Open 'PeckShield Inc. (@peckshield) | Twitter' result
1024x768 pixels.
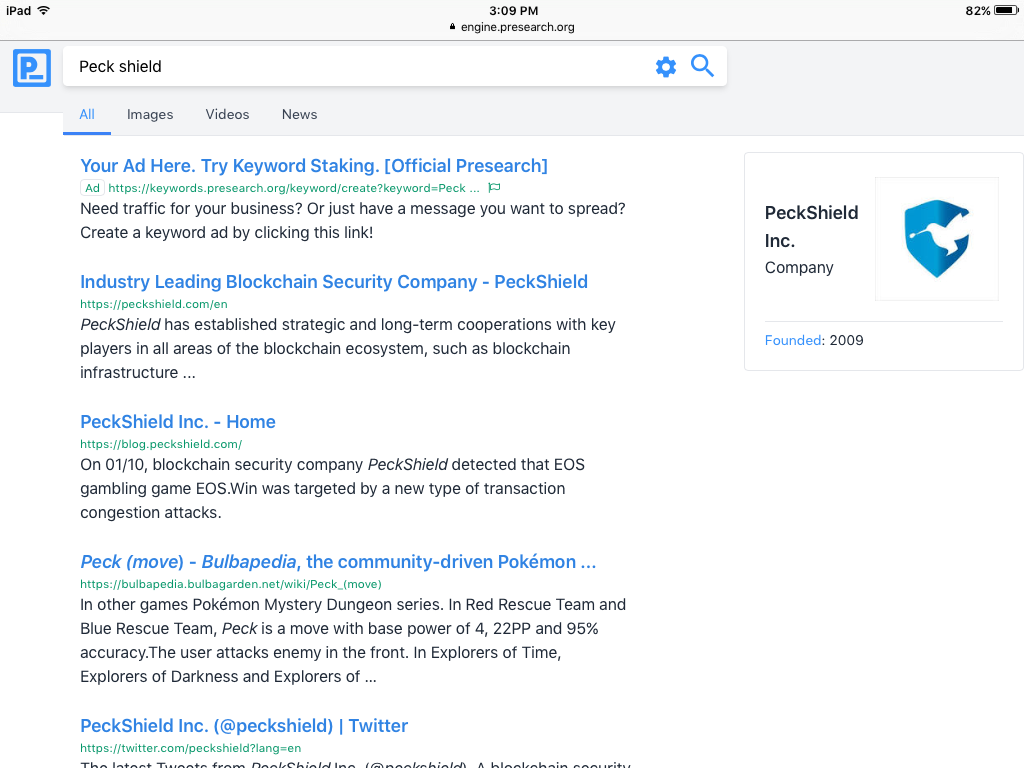244,726
